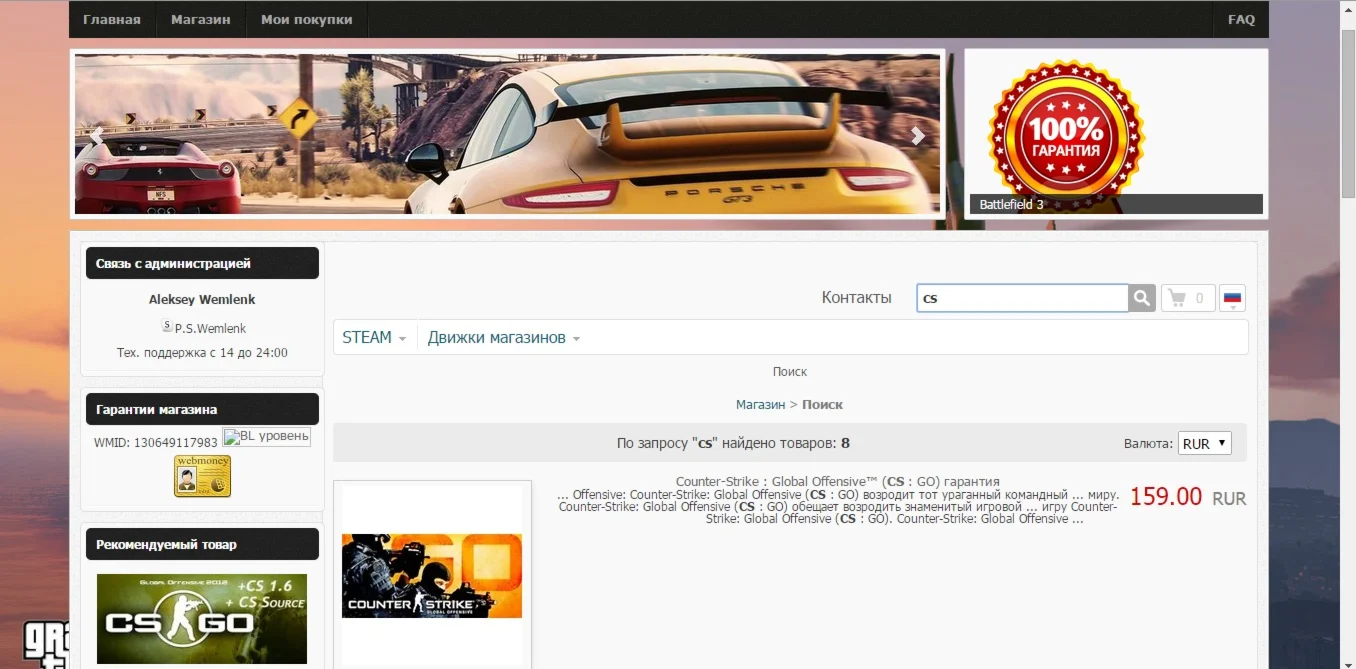The image size is (1356, 669).
Task: Open the Главная menu item
Action: click(111, 20)
